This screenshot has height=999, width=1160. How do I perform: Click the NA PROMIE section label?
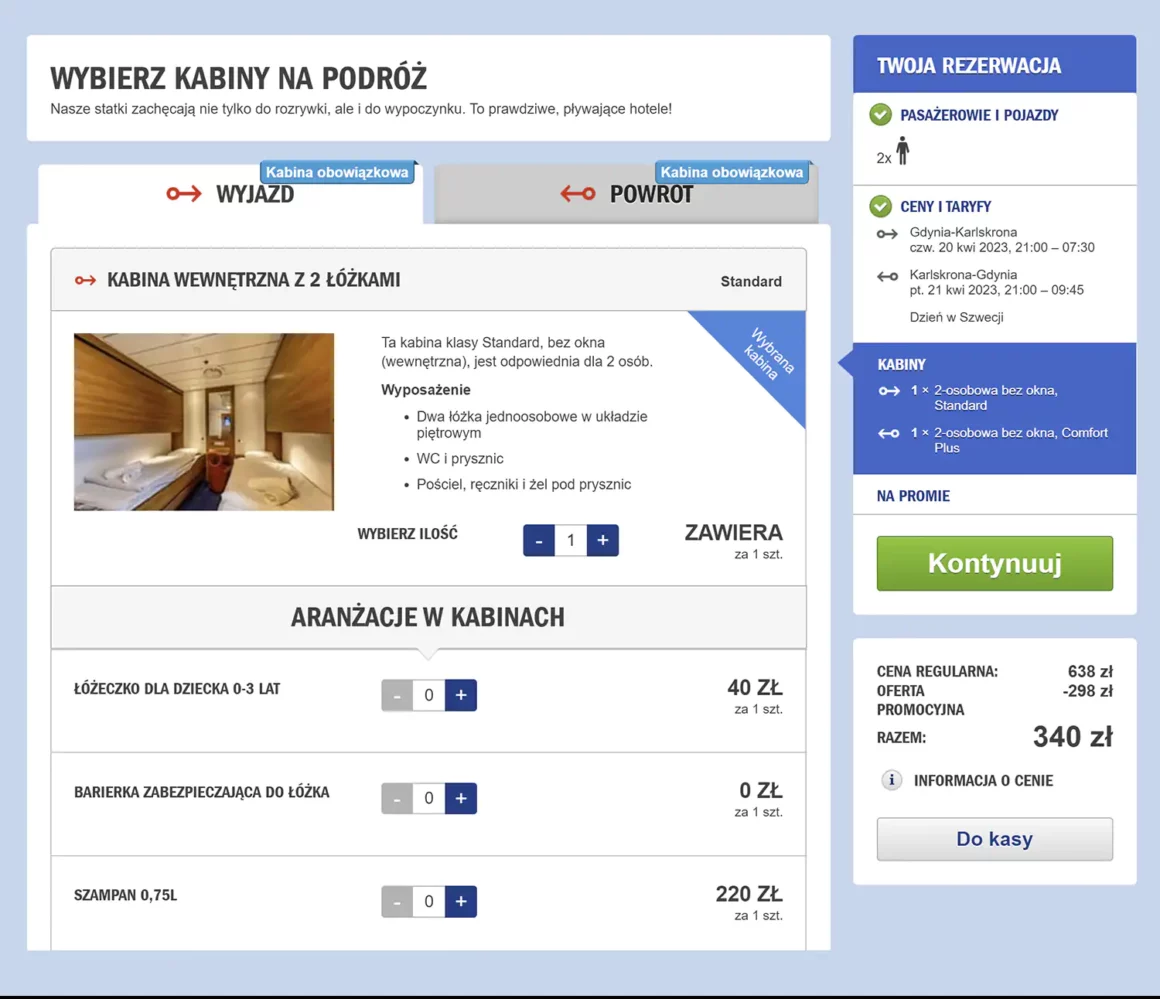(x=916, y=495)
